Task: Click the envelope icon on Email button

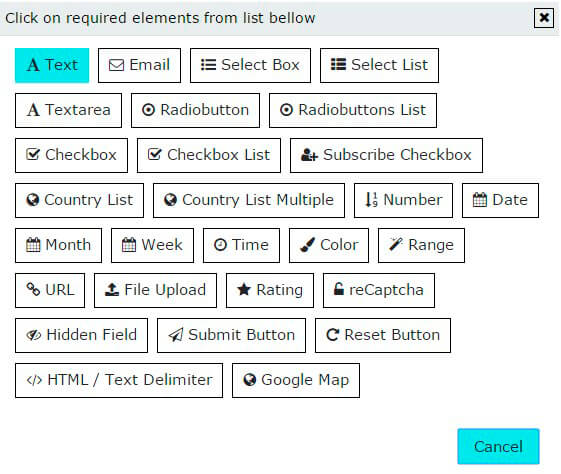Action: (x=116, y=65)
